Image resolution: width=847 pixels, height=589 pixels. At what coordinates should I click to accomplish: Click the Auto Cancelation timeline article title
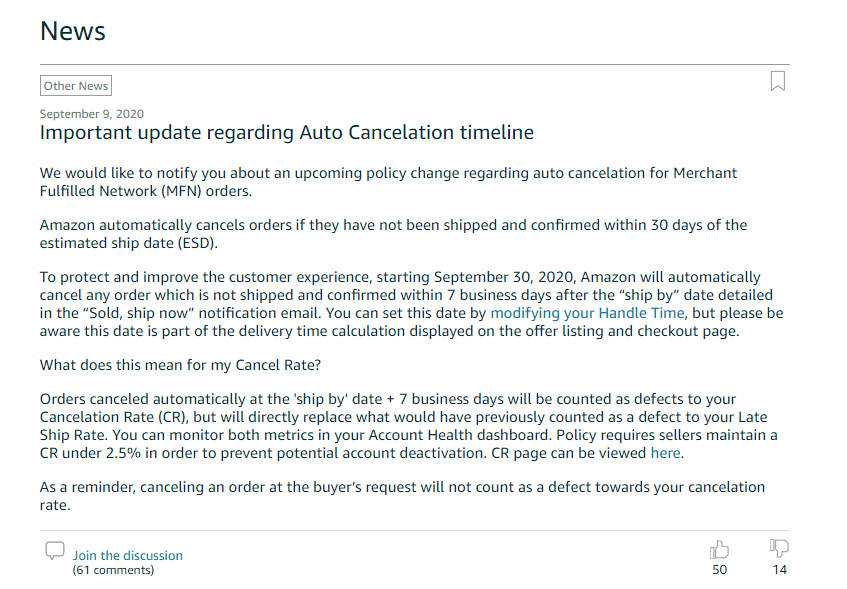pos(287,132)
